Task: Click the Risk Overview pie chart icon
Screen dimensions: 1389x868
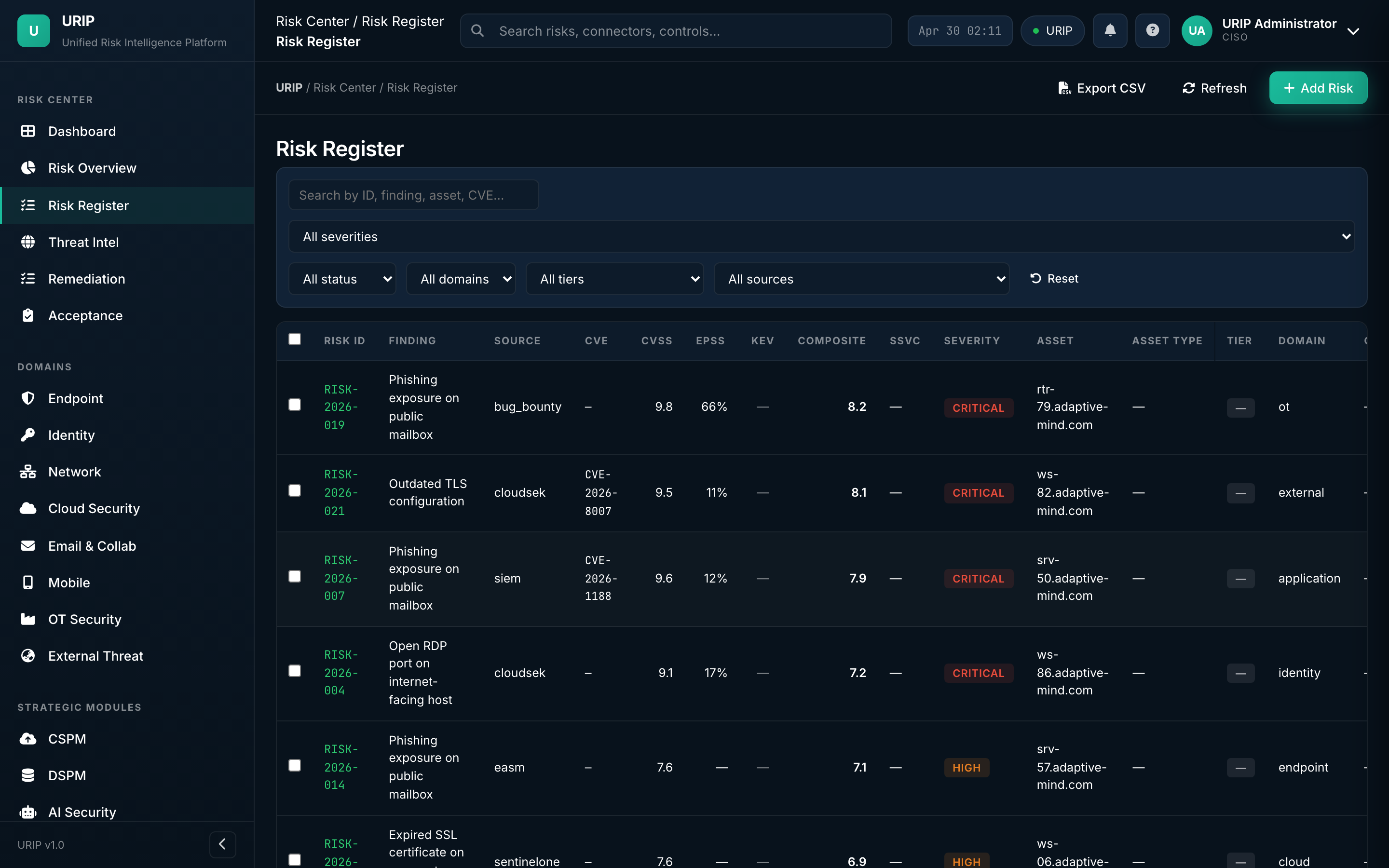Action: pos(27,168)
